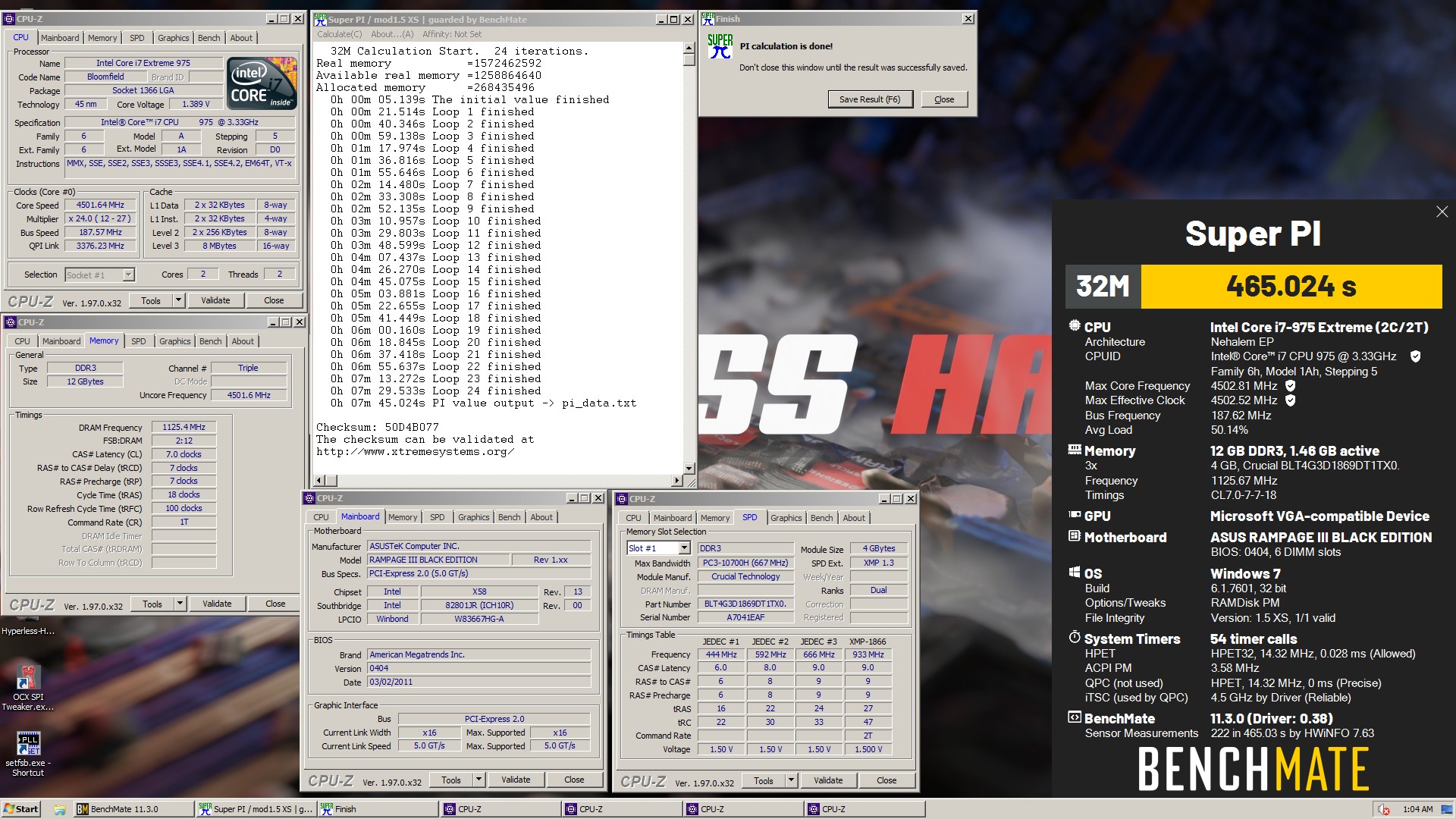Click Affinity: Not Set in Super PI menu bar
The width and height of the screenshot is (1456, 819).
pyautogui.click(x=452, y=34)
